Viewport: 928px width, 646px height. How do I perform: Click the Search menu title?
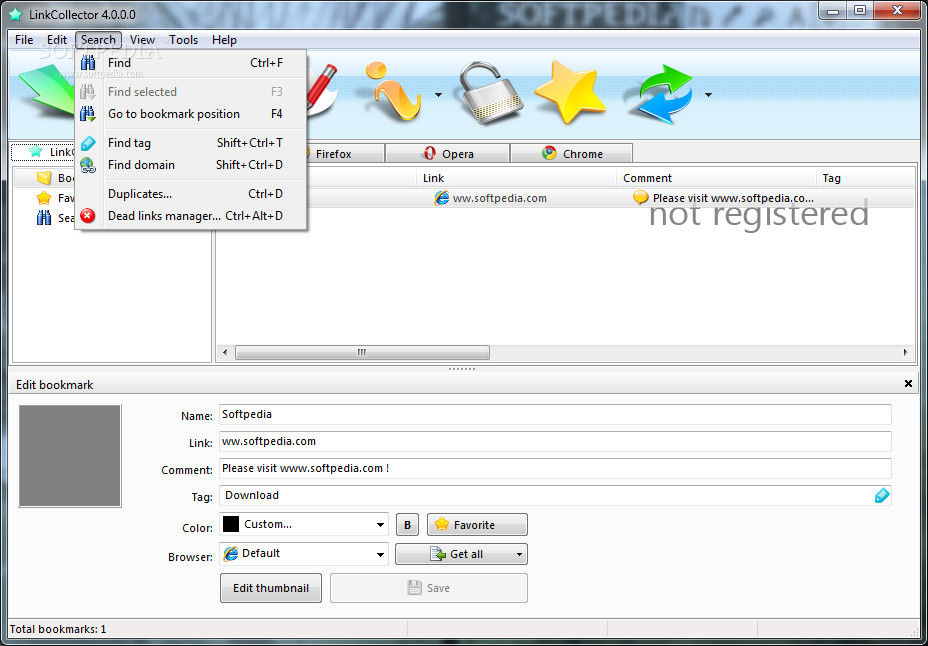(x=98, y=40)
